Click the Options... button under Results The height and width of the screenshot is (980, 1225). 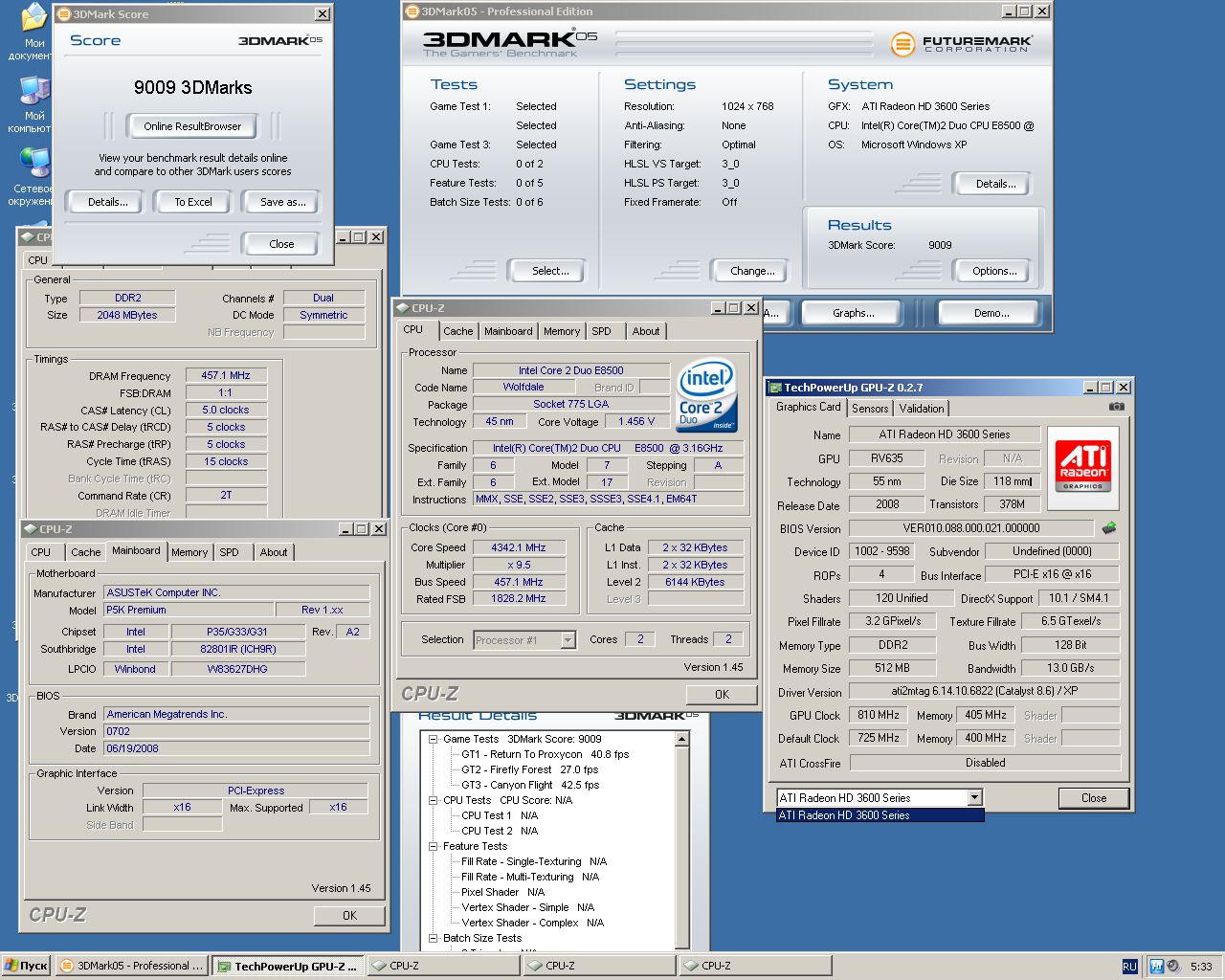pos(994,271)
